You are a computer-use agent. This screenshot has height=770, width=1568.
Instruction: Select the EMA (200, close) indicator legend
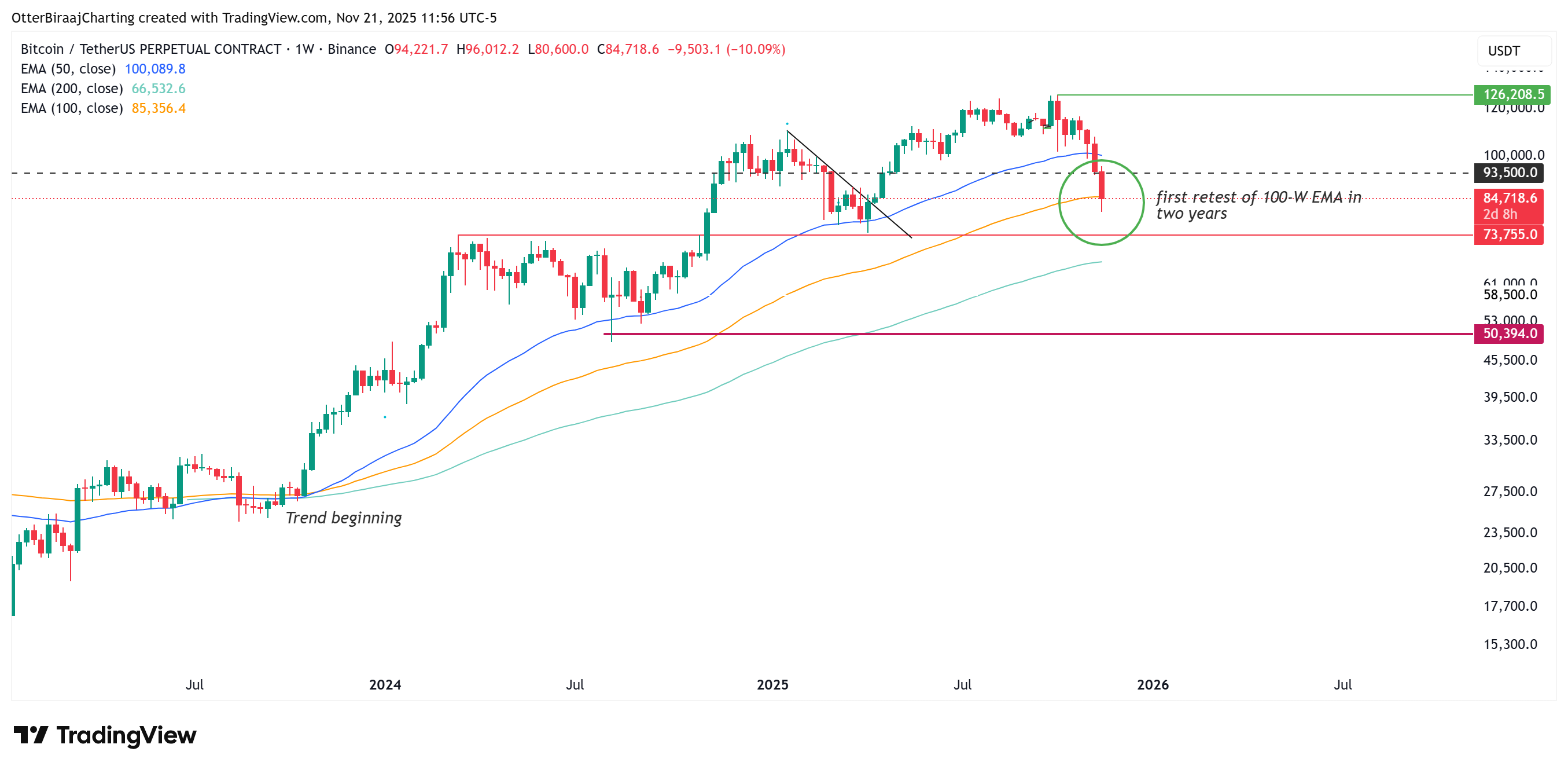72,89
